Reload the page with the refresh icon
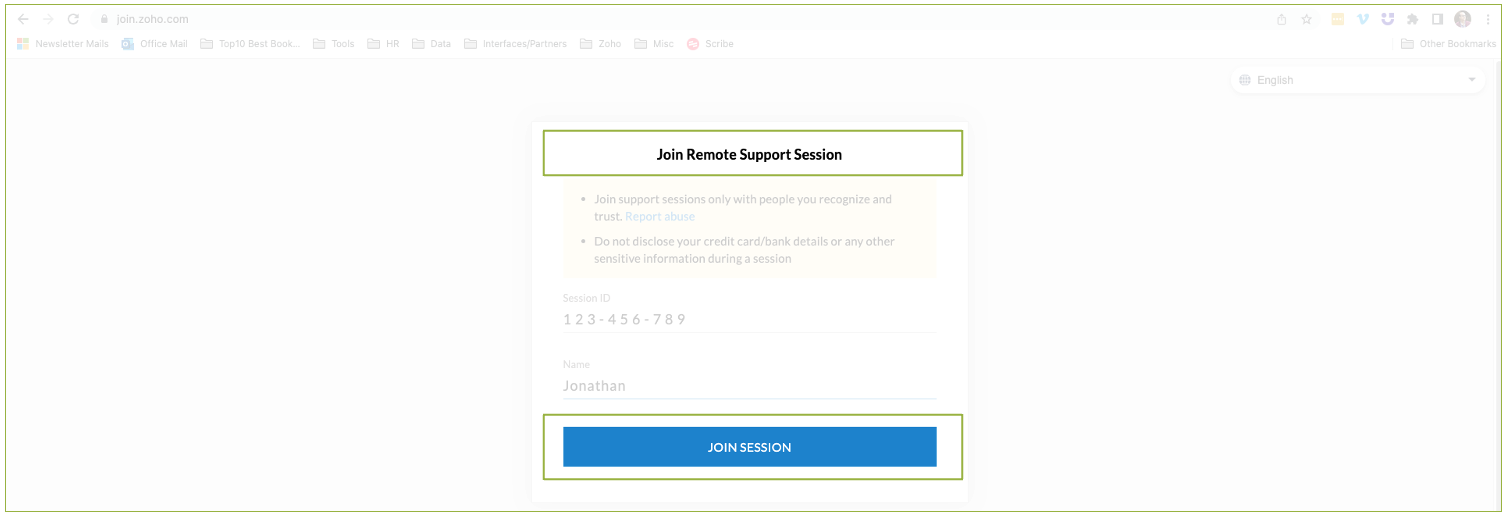Image resolution: width=1506 pixels, height=515 pixels. pyautogui.click(x=73, y=19)
